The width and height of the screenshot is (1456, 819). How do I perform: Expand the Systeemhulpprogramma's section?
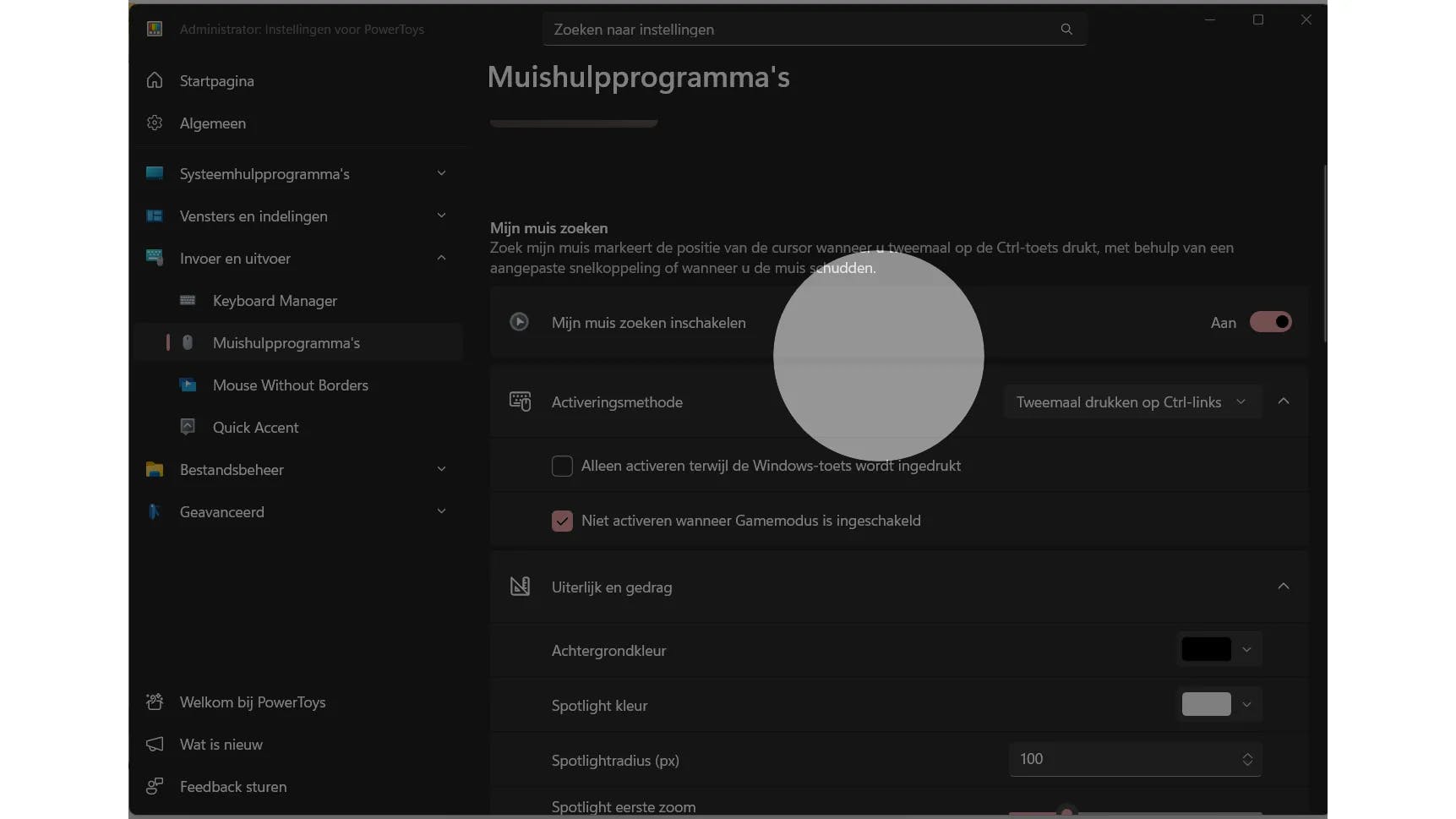441,173
